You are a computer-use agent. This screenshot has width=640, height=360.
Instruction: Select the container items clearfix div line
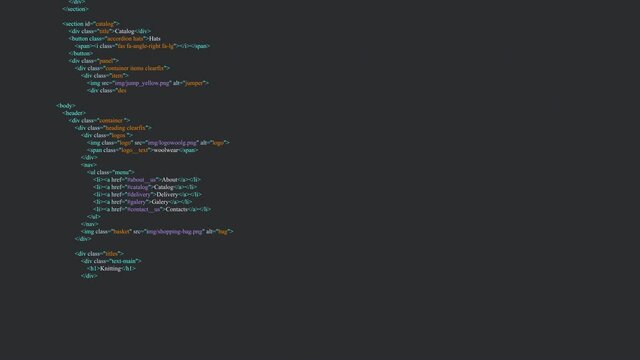[122, 68]
